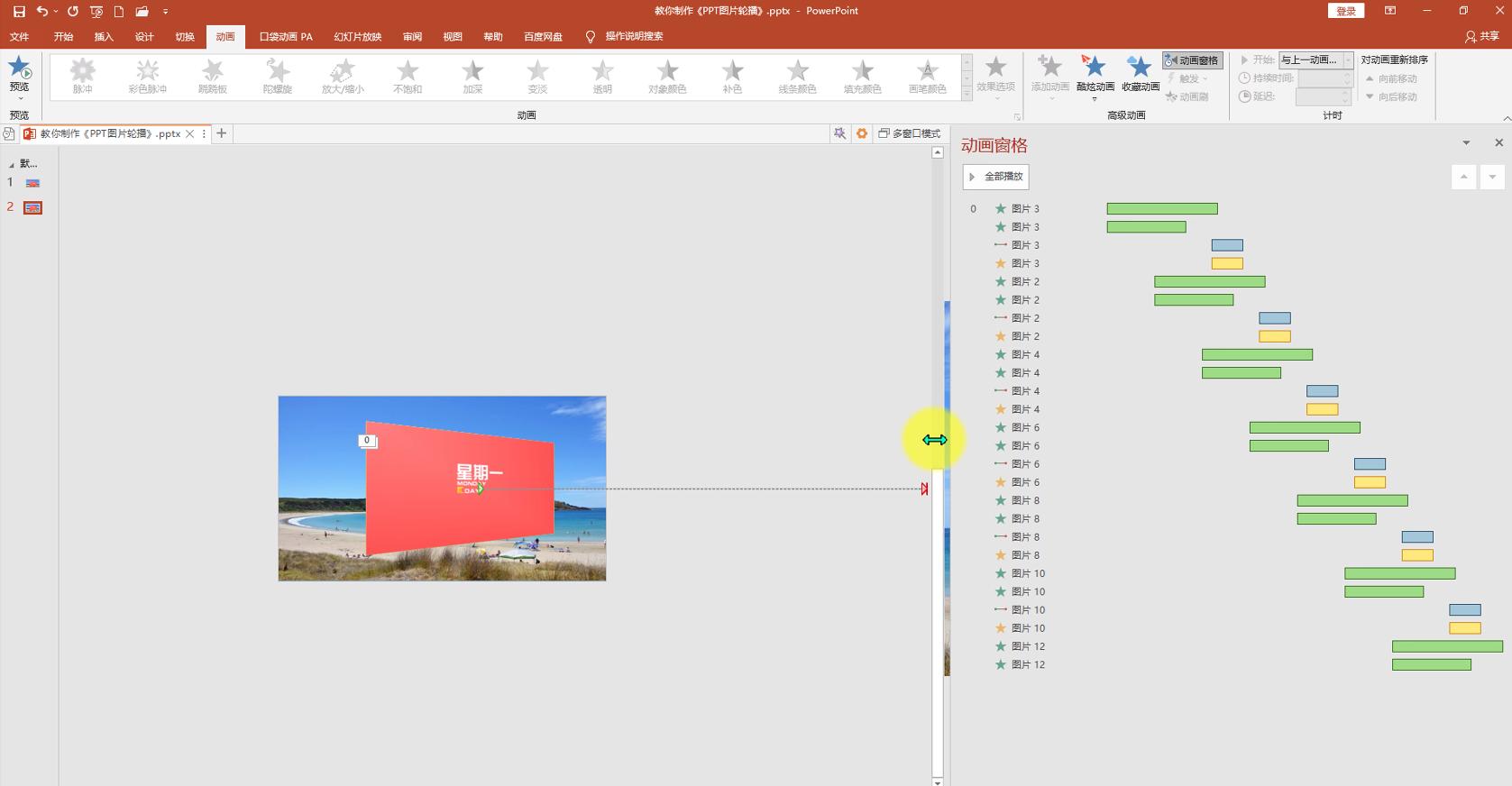Viewport: 1512px width, 786px height.
Task: Expand the animation gallery more arrow
Action: coord(967,94)
